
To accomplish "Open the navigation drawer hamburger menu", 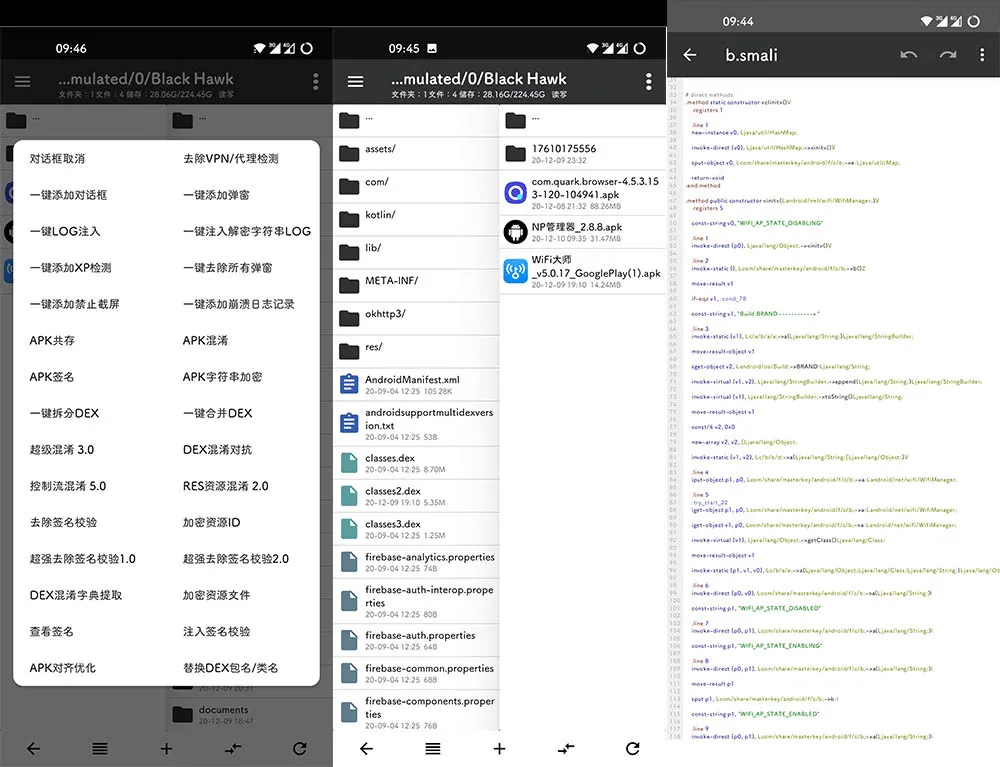I will (355, 81).
